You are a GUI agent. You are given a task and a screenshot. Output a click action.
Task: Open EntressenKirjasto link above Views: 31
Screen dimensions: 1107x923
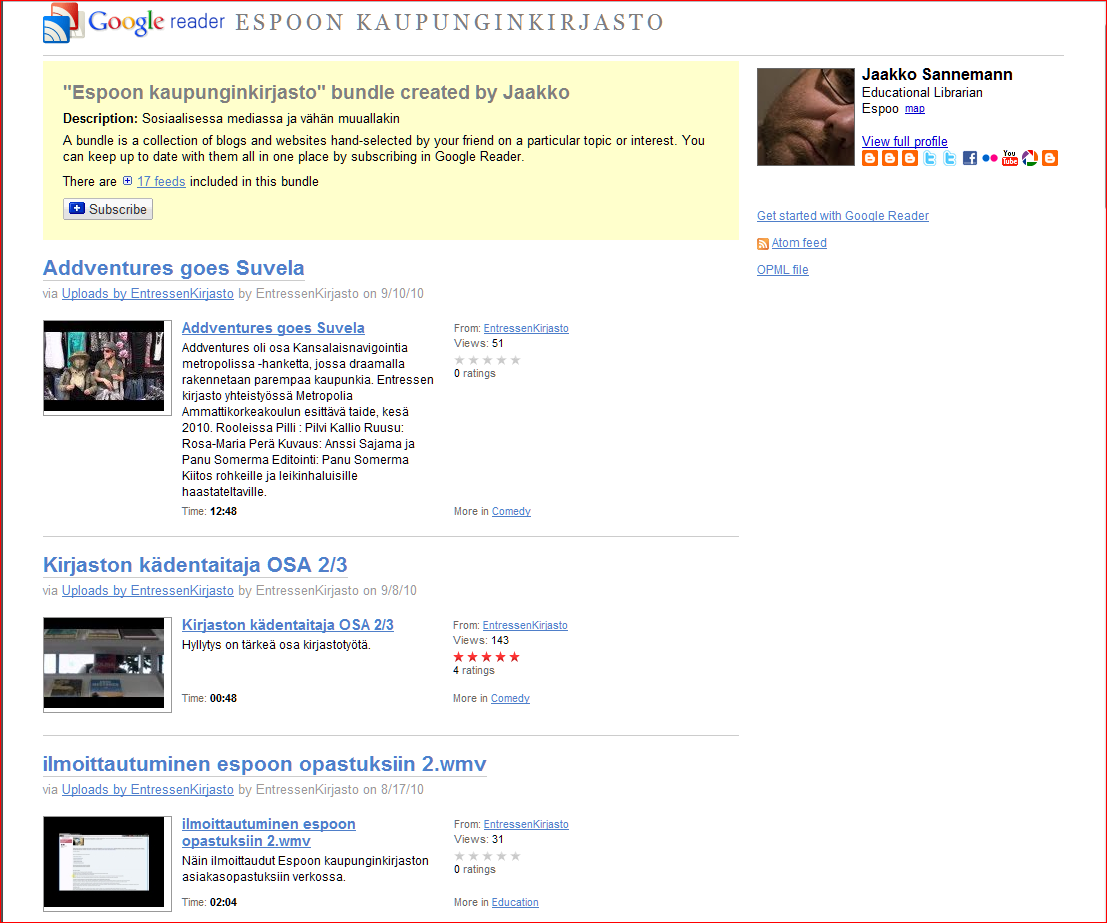pyautogui.click(x=526, y=824)
